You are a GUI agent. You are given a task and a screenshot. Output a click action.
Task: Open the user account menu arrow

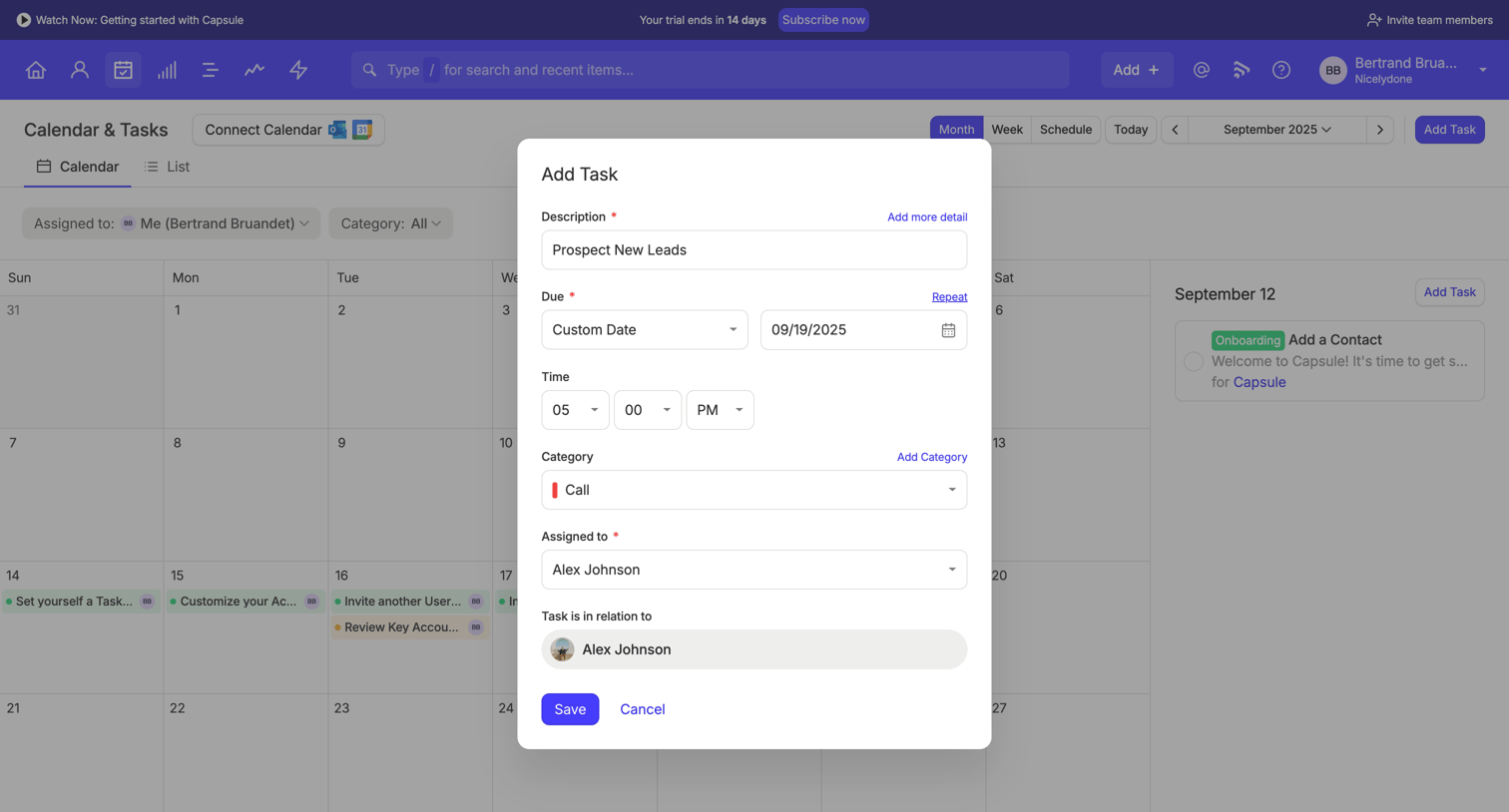pyautogui.click(x=1483, y=70)
